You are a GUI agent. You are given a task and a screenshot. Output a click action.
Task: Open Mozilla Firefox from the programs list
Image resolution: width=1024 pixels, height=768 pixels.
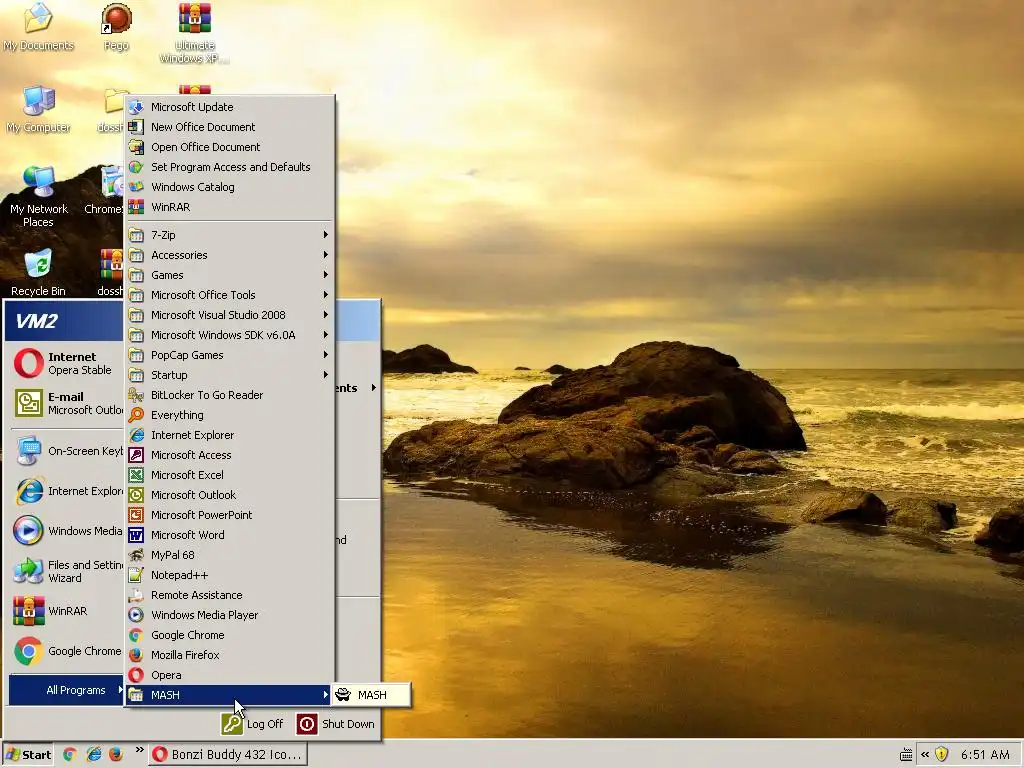pyautogui.click(x=230, y=655)
